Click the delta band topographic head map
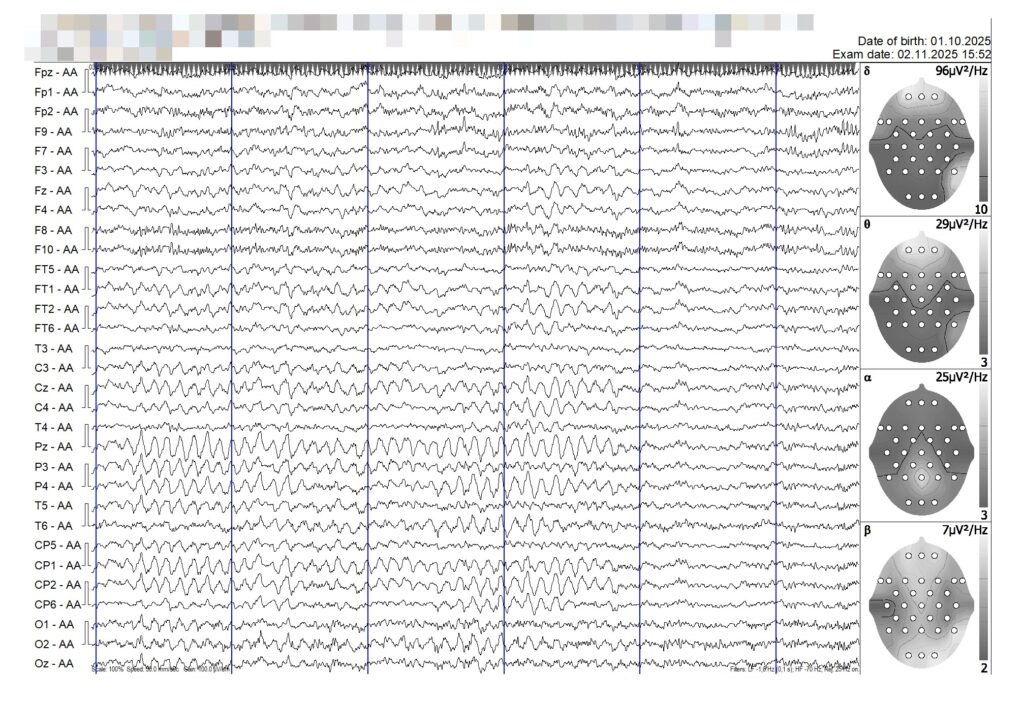 (921, 143)
